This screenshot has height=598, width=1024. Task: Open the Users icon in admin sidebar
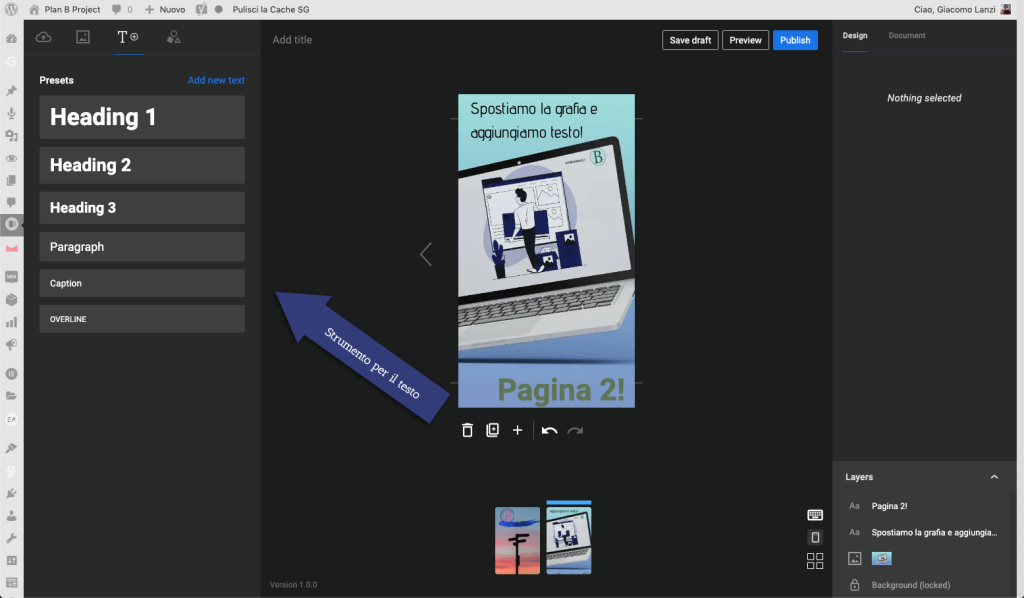(11, 516)
